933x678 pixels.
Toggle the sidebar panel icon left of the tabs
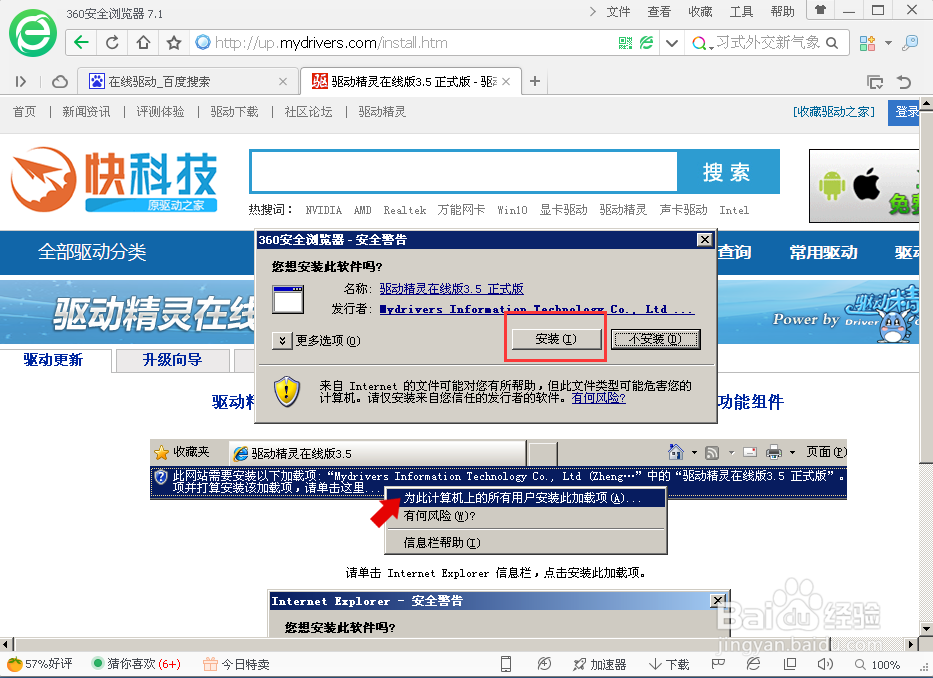(21, 82)
